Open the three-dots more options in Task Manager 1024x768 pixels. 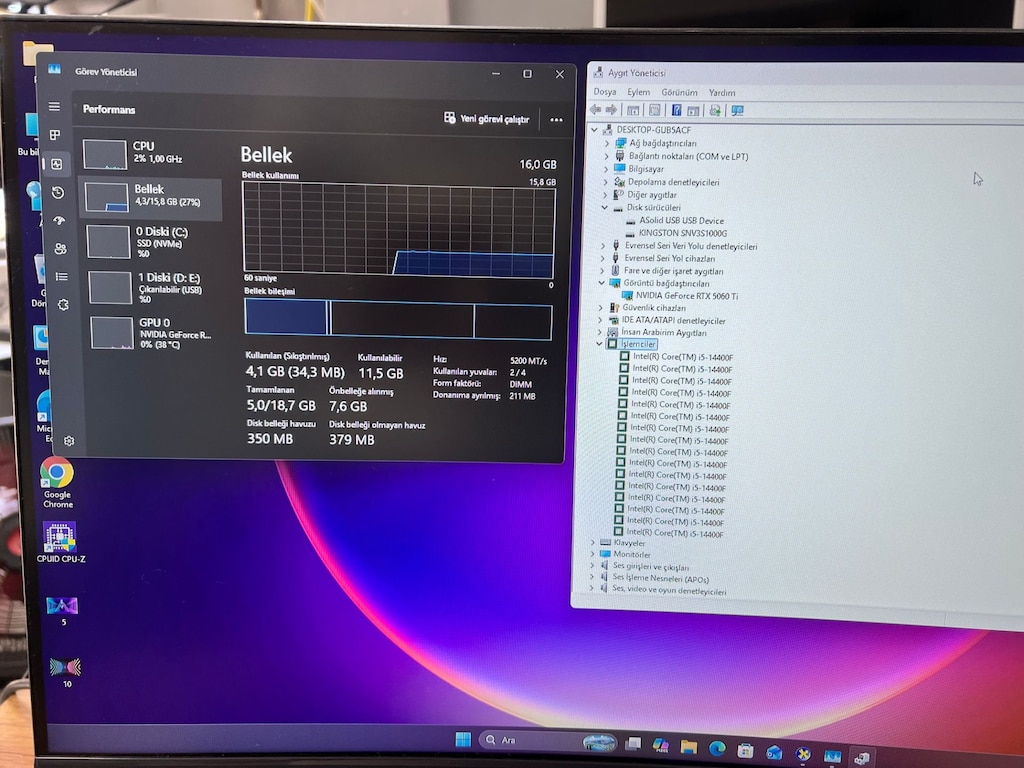[556, 120]
